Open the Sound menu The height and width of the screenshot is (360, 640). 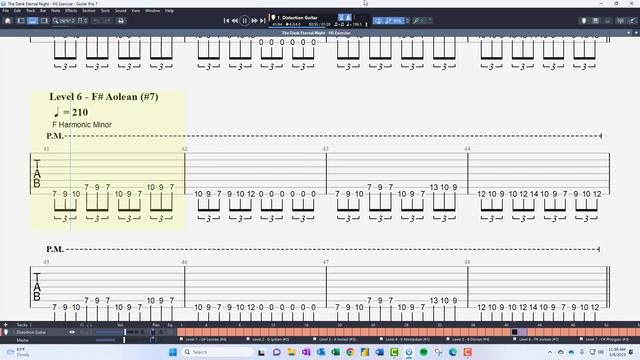click(x=120, y=11)
